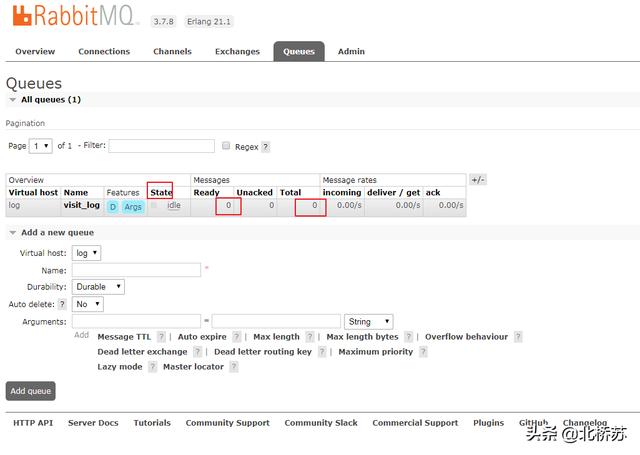
Task: Sort by Ready column header
Action: click(206, 192)
